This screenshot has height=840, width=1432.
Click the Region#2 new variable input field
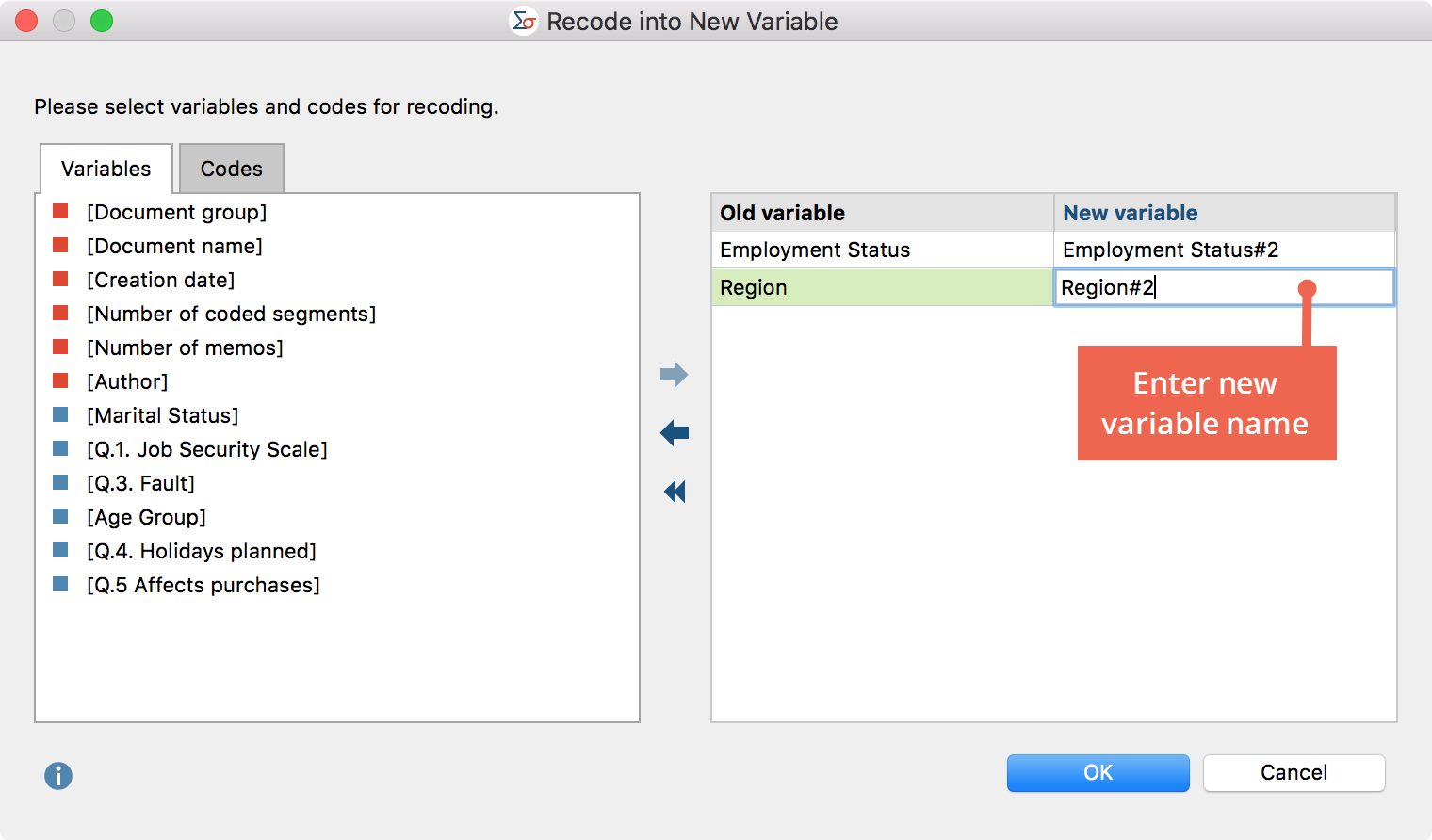pyautogui.click(x=1223, y=287)
